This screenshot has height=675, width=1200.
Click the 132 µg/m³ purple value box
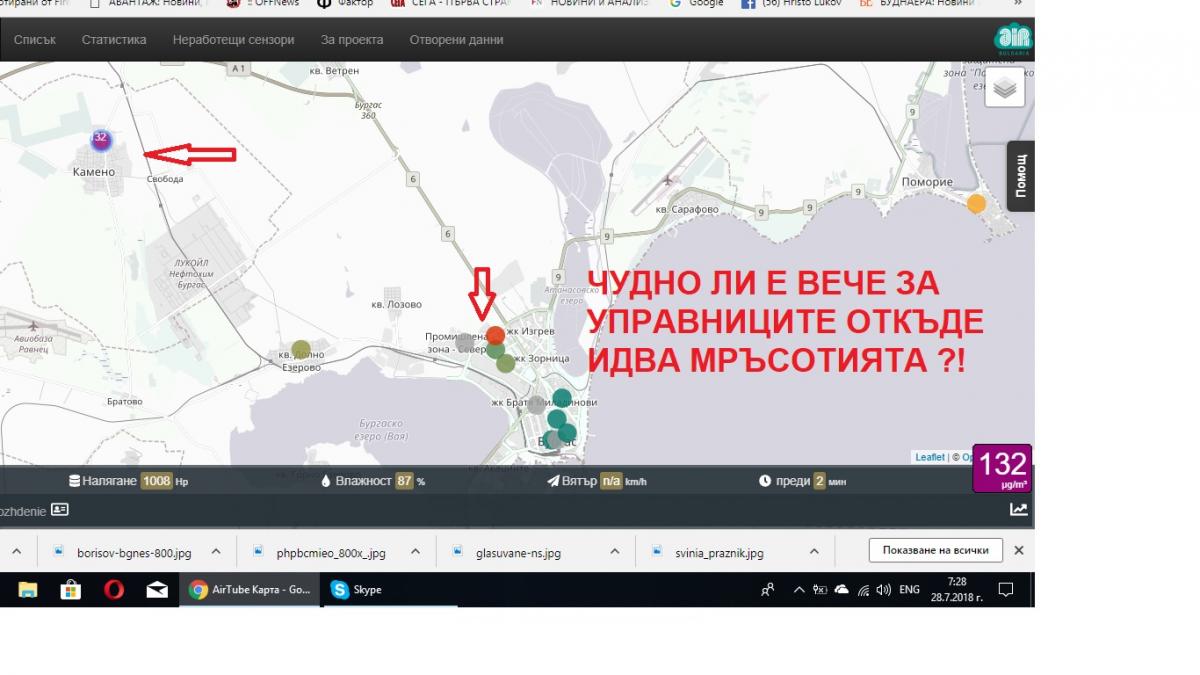(1002, 468)
